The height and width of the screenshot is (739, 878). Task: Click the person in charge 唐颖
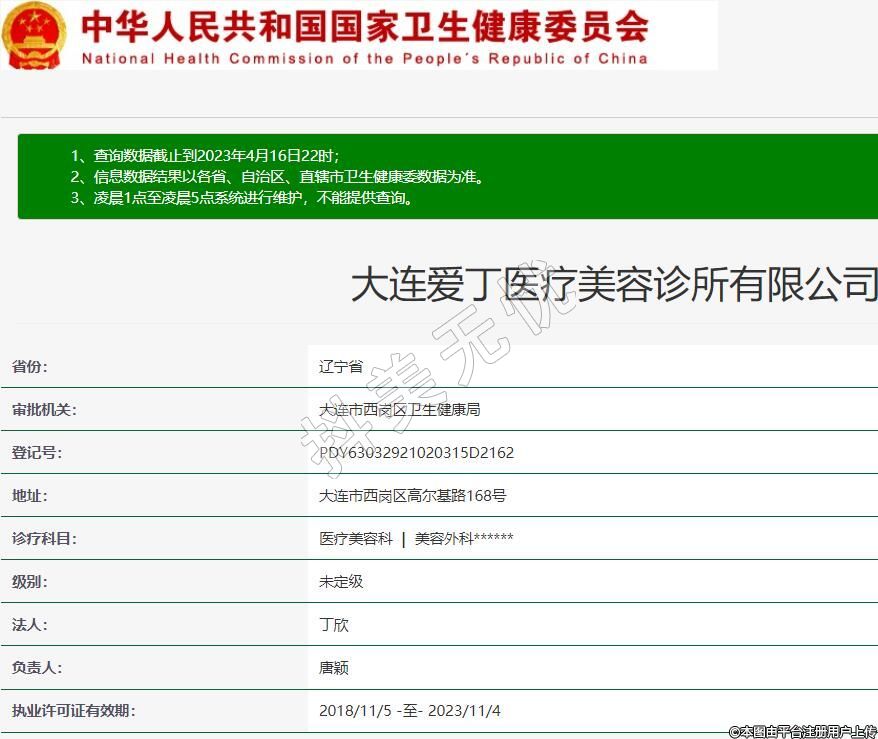[x=334, y=668]
